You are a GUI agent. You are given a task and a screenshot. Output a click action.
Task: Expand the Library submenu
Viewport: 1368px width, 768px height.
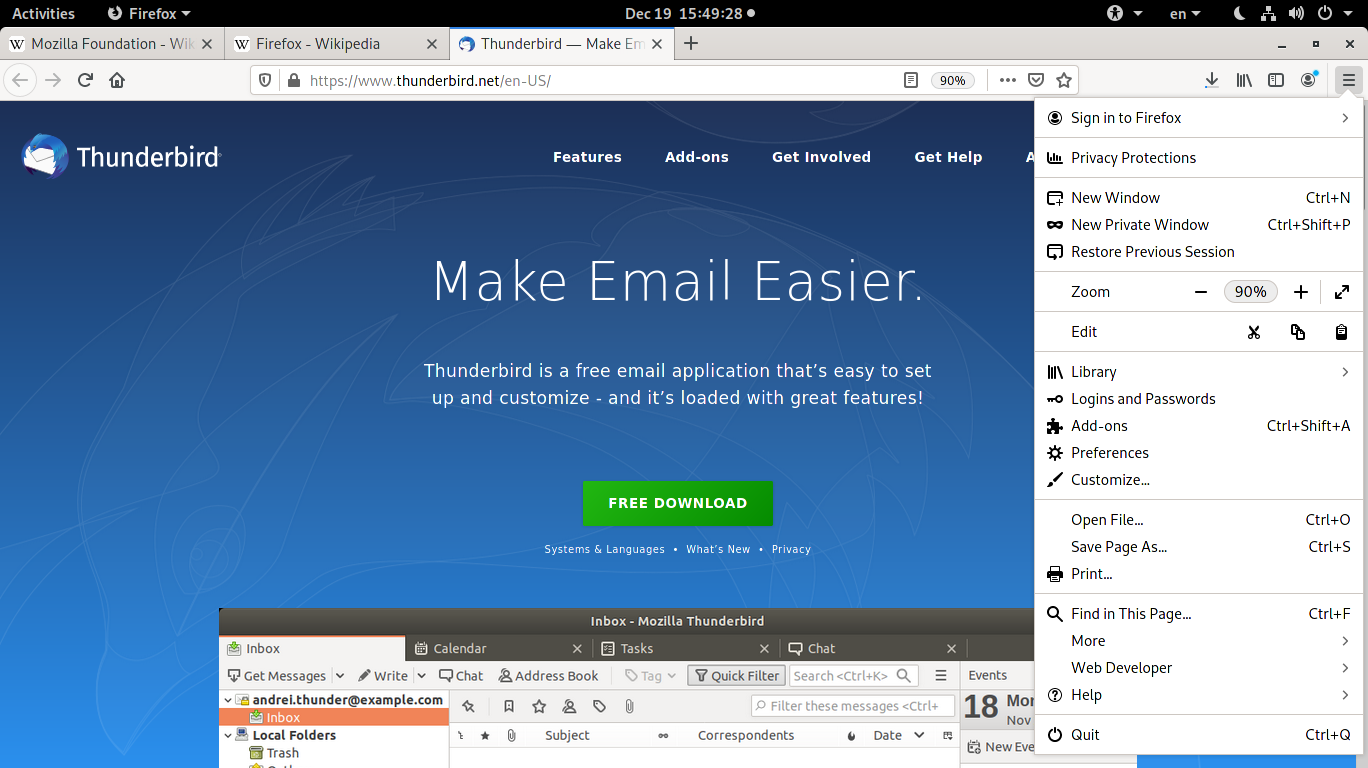1196,372
